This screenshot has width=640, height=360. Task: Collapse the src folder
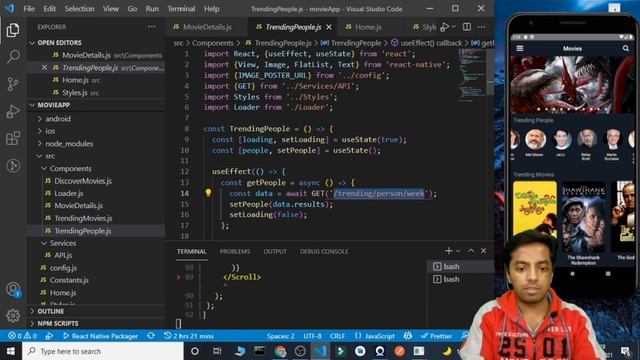click(50, 156)
